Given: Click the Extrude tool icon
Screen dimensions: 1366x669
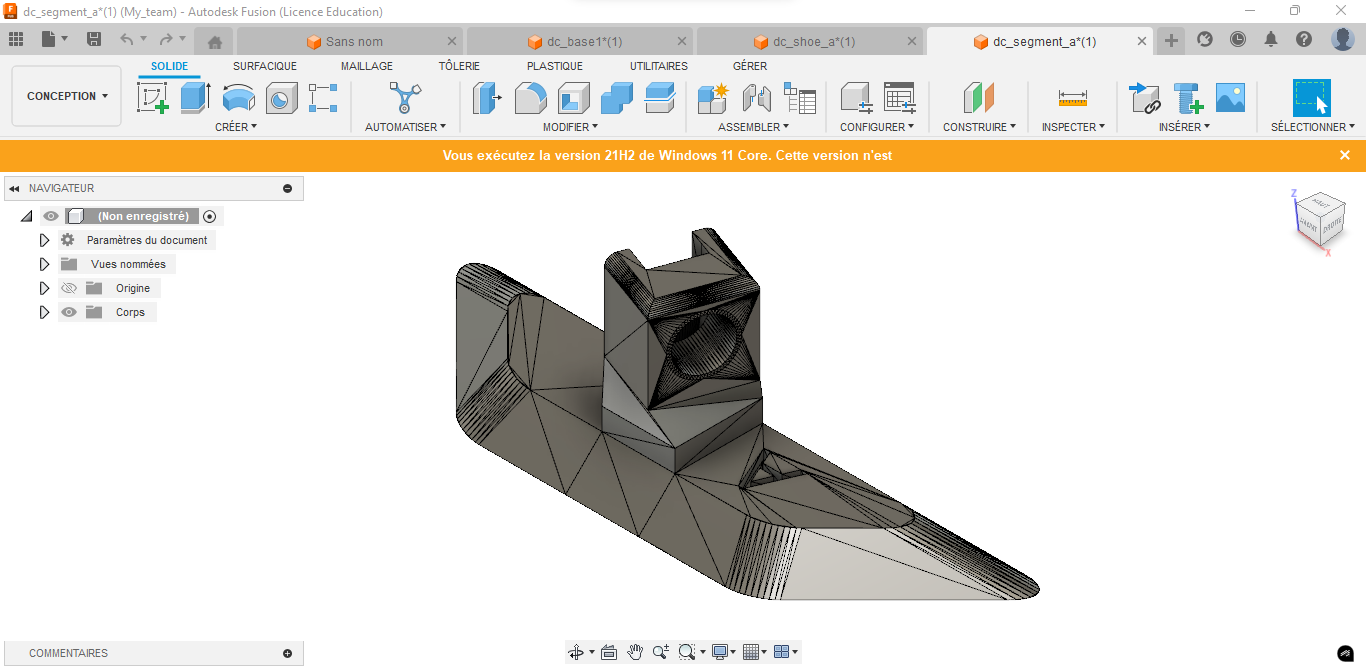Looking at the screenshot, I should click(195, 98).
